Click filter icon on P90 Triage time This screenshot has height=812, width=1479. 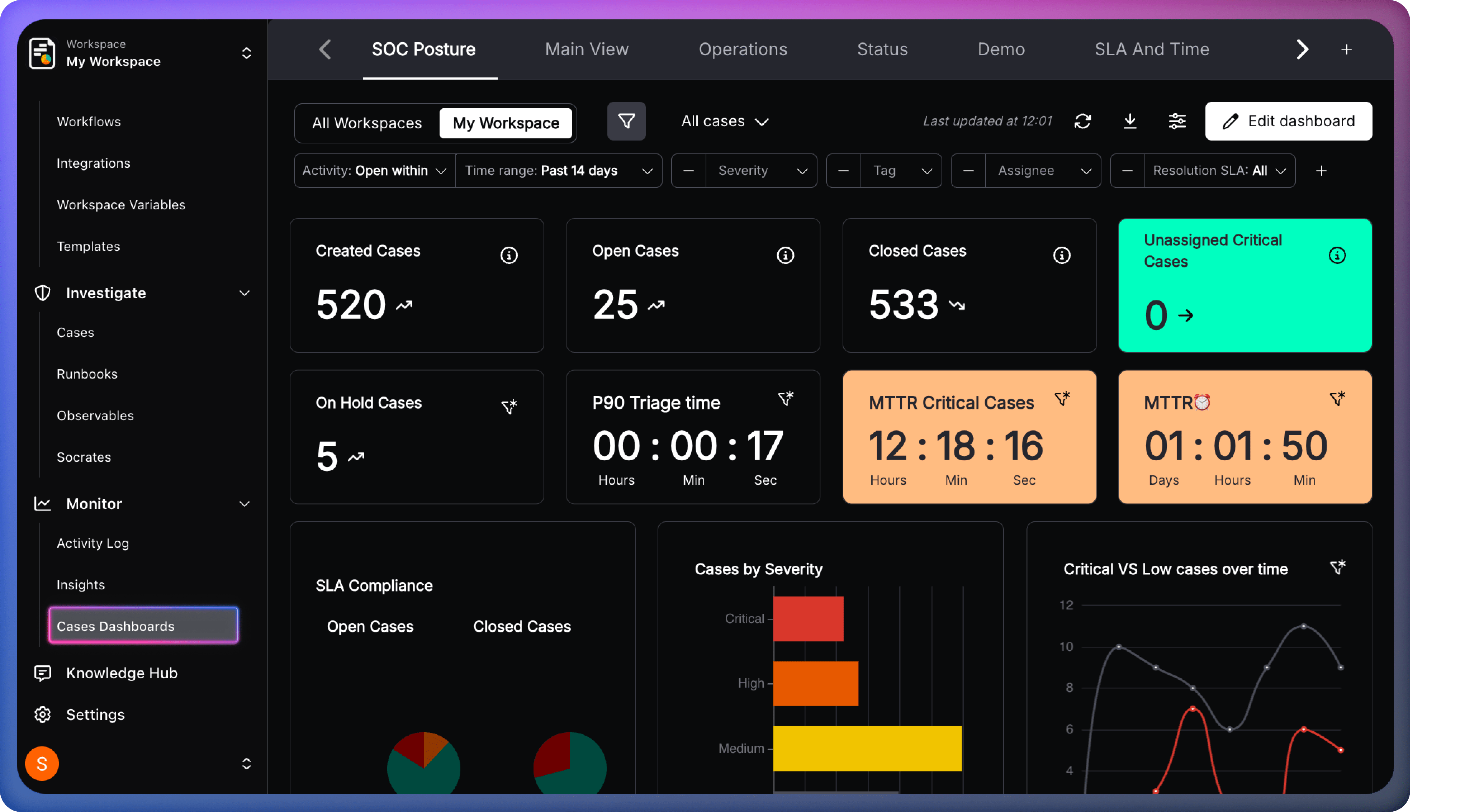pos(786,398)
